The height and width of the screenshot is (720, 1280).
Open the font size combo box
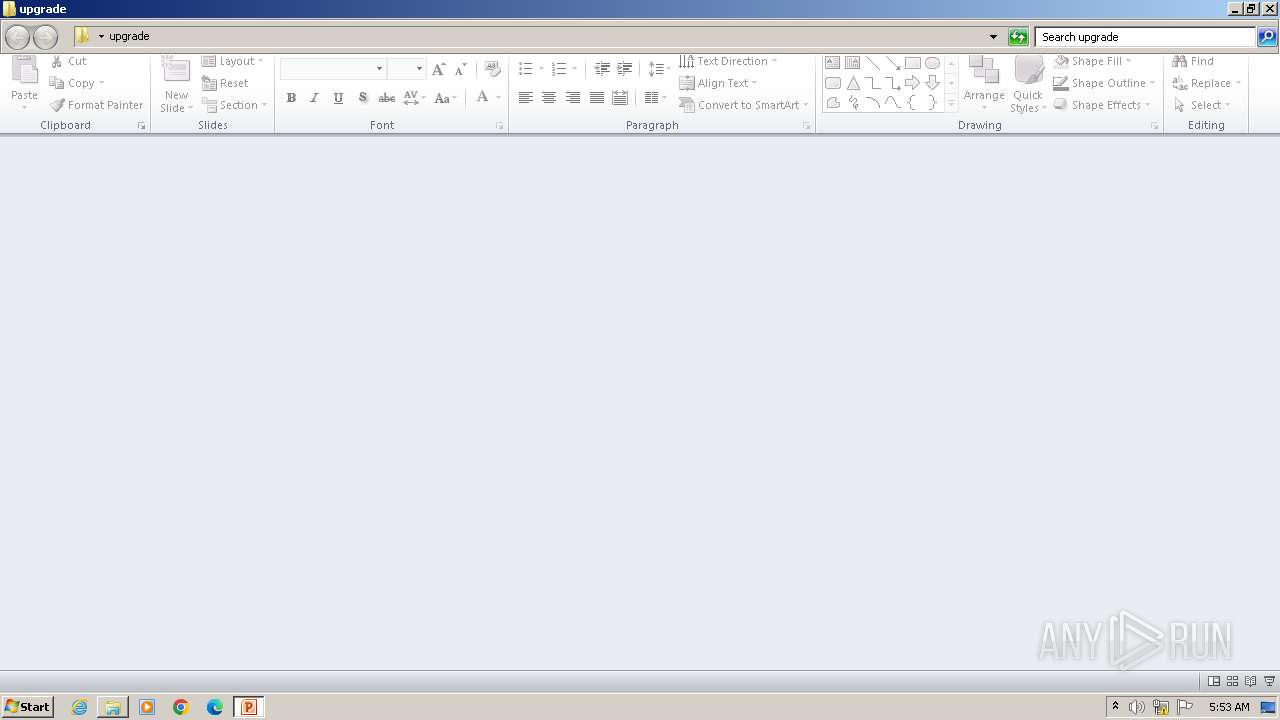(x=407, y=69)
